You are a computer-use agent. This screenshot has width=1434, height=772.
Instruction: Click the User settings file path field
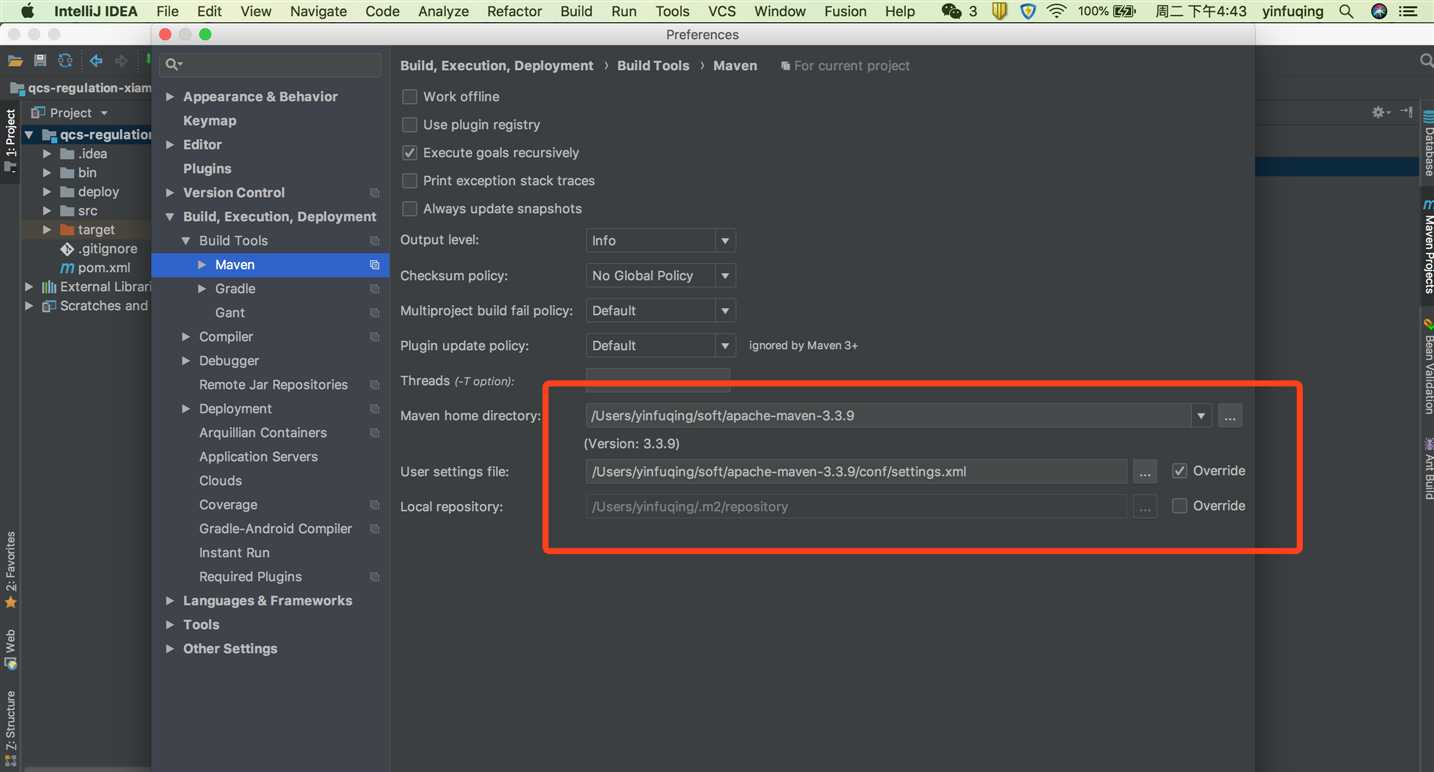[x=856, y=471]
